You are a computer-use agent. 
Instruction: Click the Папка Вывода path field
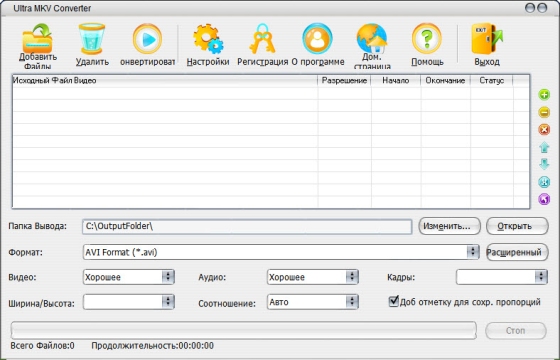click(247, 226)
